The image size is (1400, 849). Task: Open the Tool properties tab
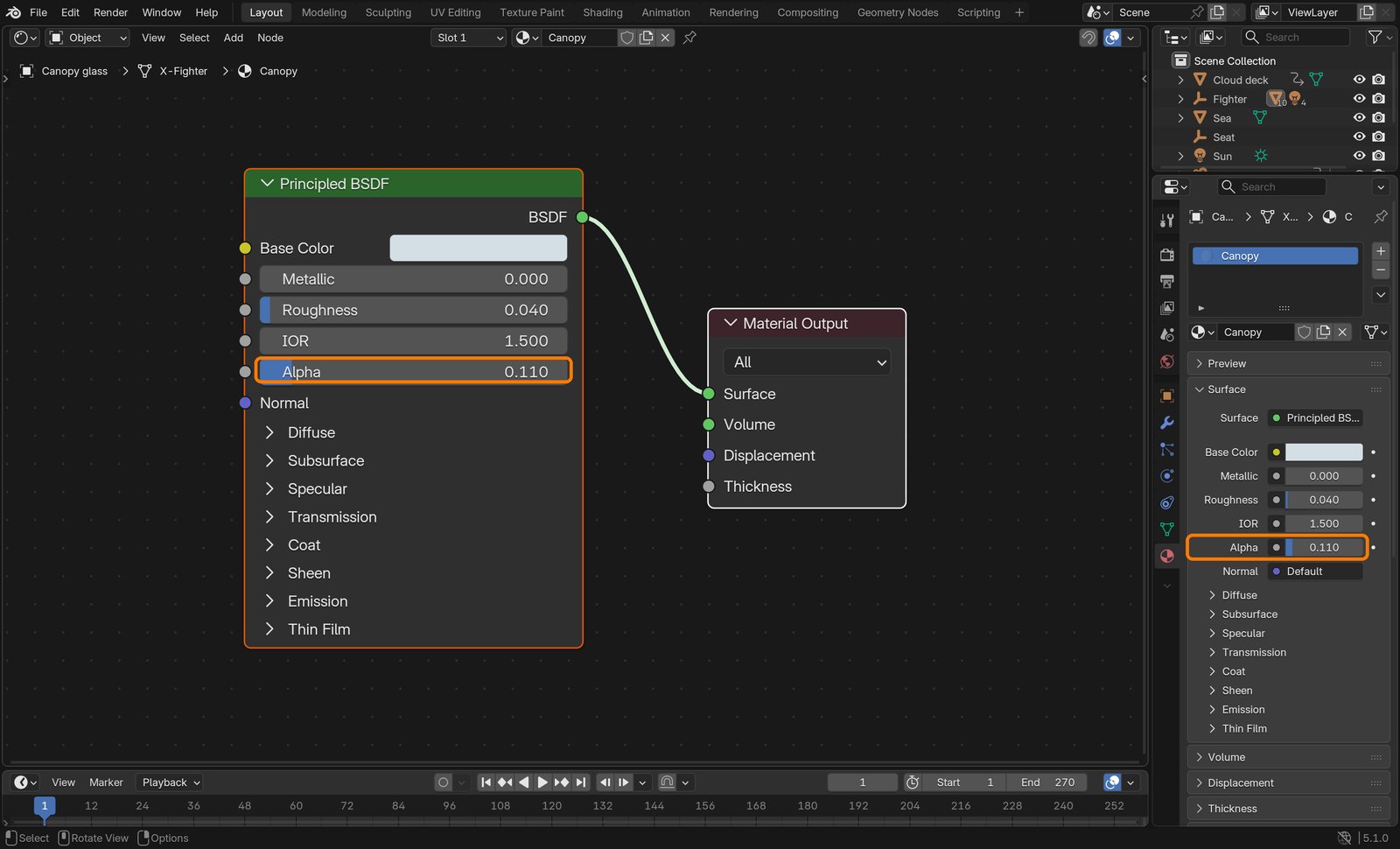coord(1166,221)
